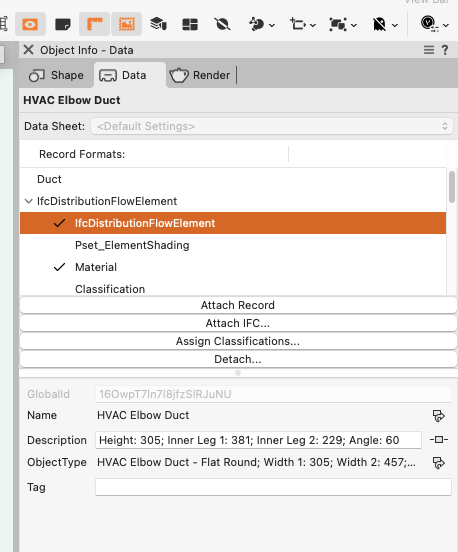Collapse the IfcDistributionFlowElement tree group

pyautogui.click(x=29, y=201)
